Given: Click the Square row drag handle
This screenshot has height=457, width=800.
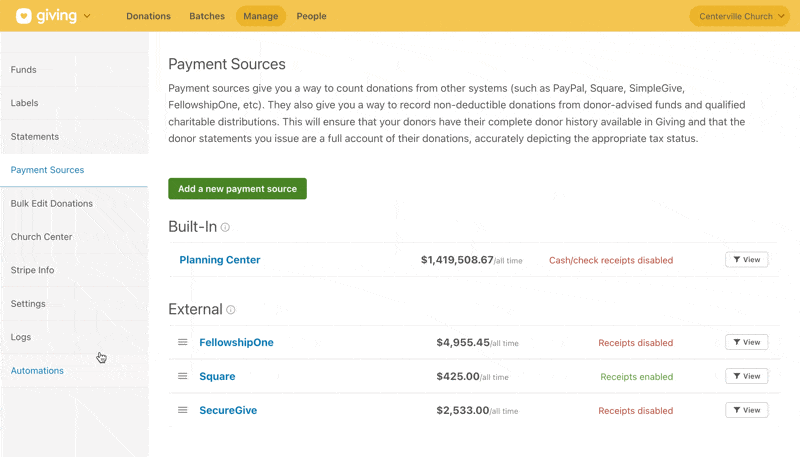Looking at the screenshot, I should tap(183, 377).
